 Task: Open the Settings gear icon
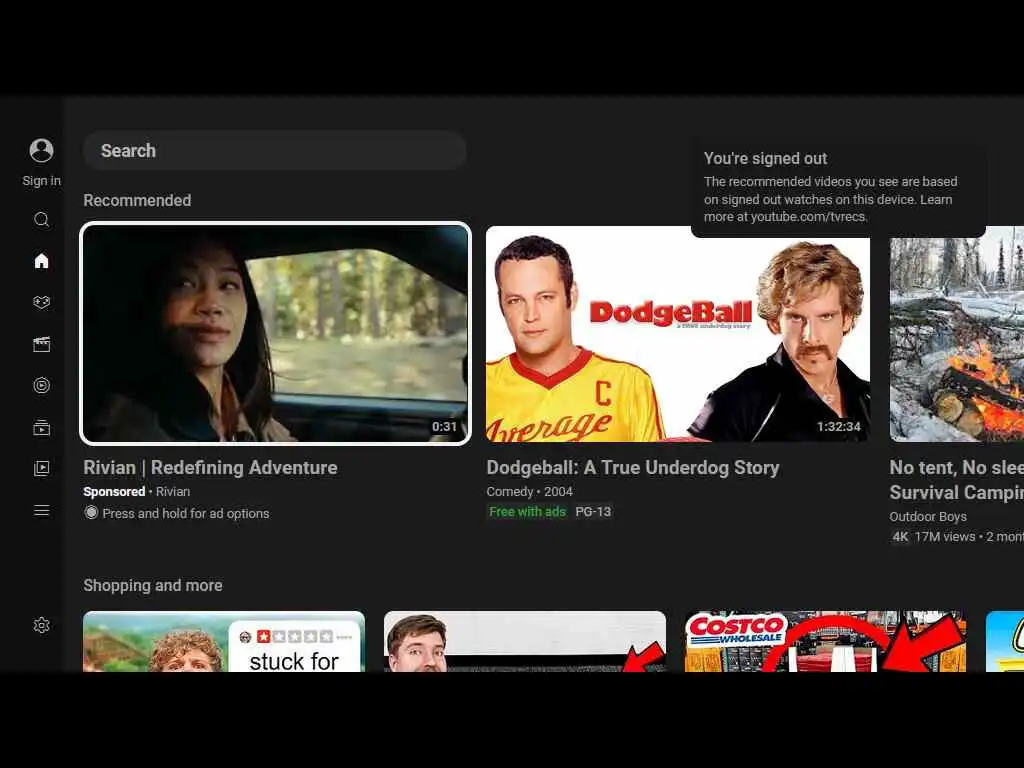tap(41, 625)
